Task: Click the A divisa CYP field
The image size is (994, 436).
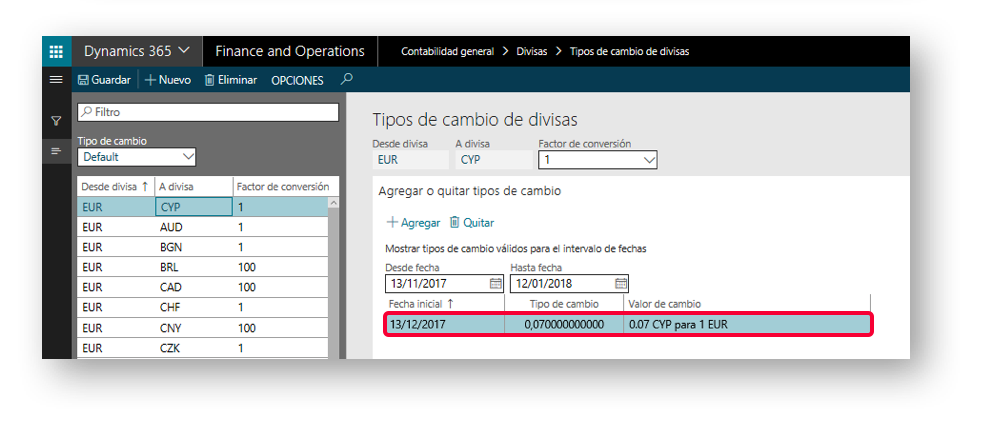Action: tap(493, 160)
